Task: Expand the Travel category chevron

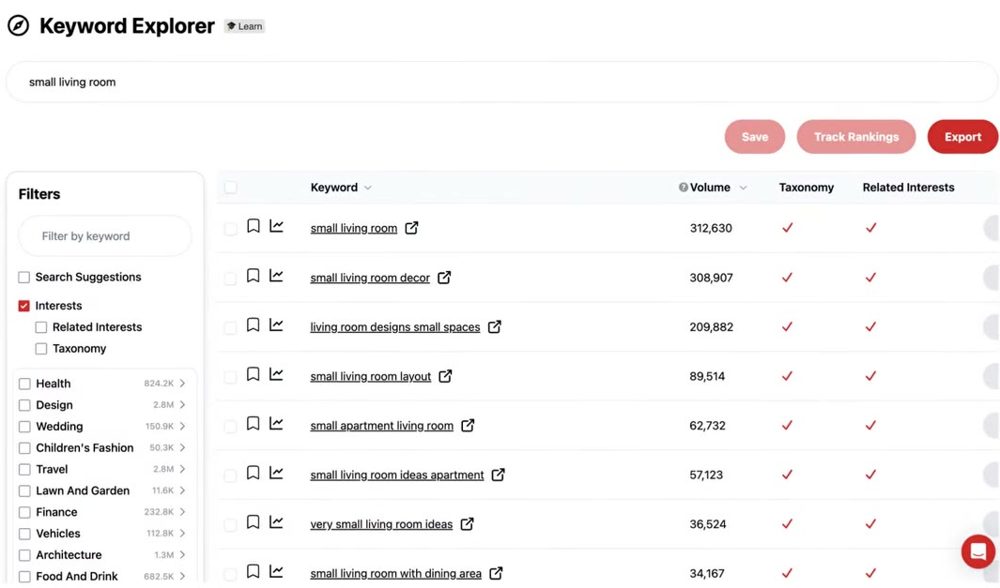Action: (182, 469)
